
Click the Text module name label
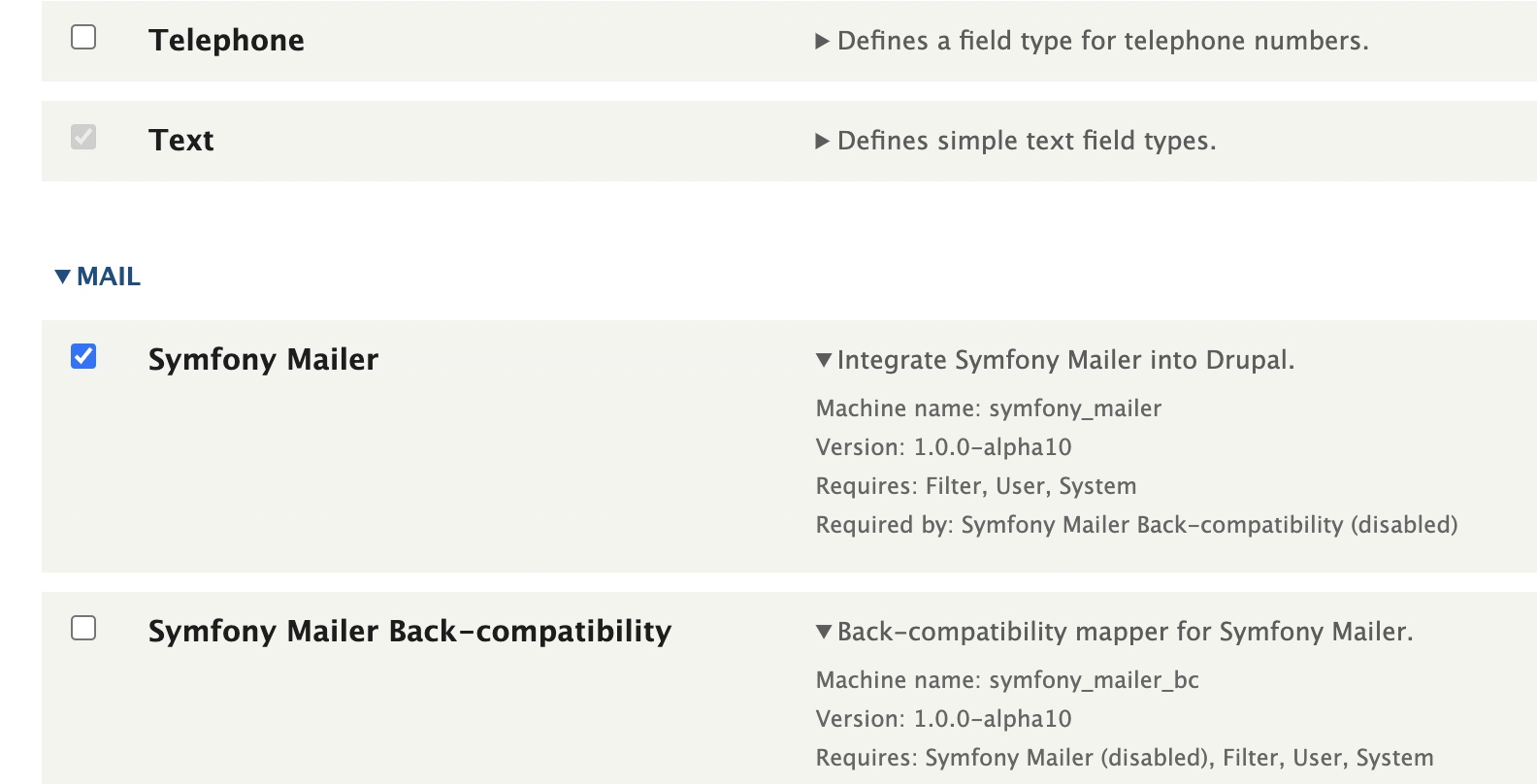(x=181, y=140)
